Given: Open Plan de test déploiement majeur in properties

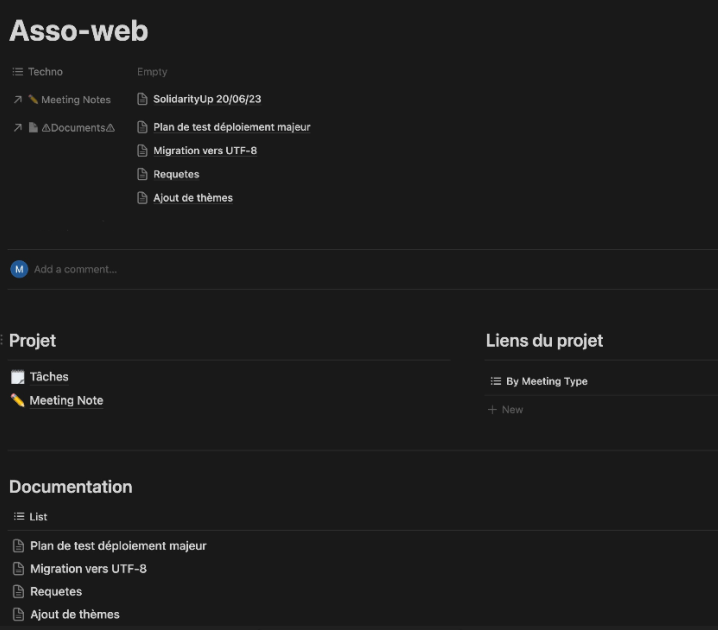Looking at the screenshot, I should point(231,127).
